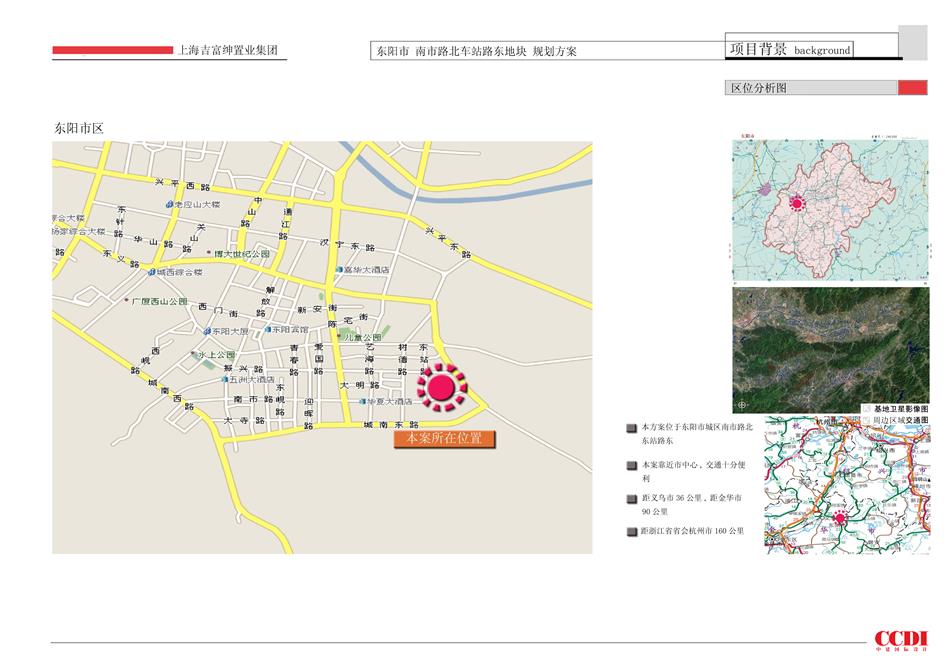The image size is (950, 671).
Task: Click the road label 城南东路
Action: tap(391, 425)
